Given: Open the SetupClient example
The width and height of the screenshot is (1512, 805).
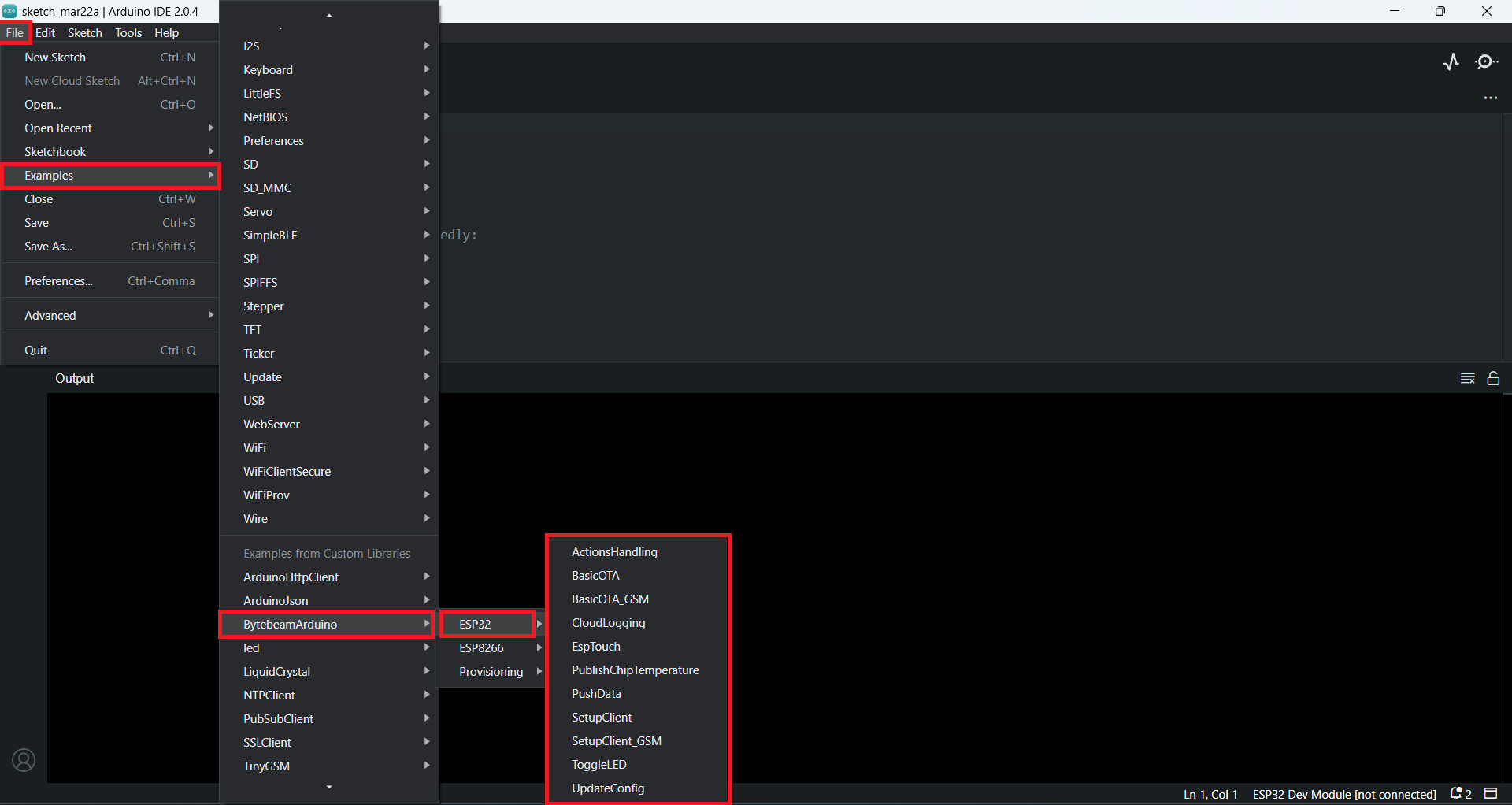Looking at the screenshot, I should pos(639,718).
